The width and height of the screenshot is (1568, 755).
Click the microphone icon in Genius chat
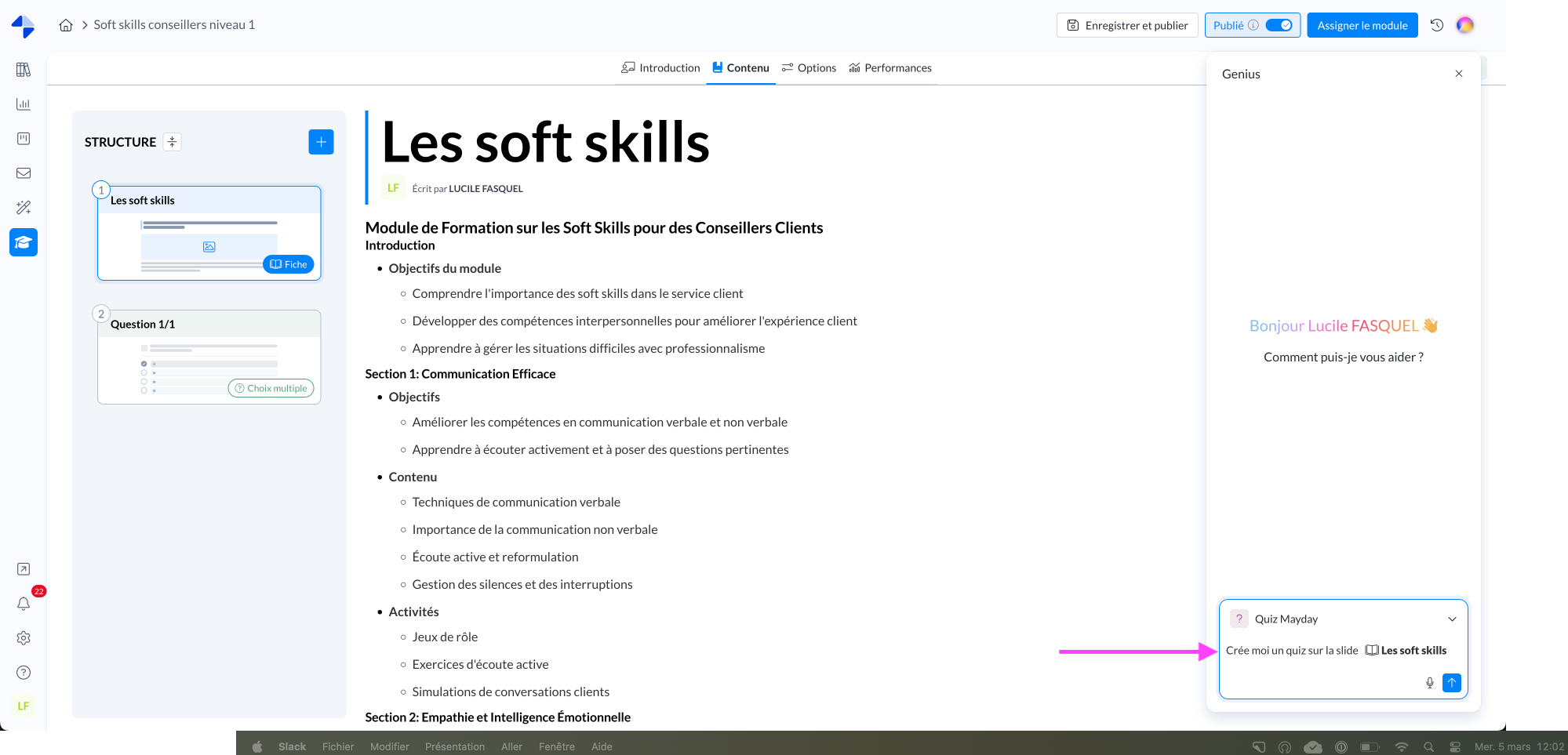(1429, 683)
